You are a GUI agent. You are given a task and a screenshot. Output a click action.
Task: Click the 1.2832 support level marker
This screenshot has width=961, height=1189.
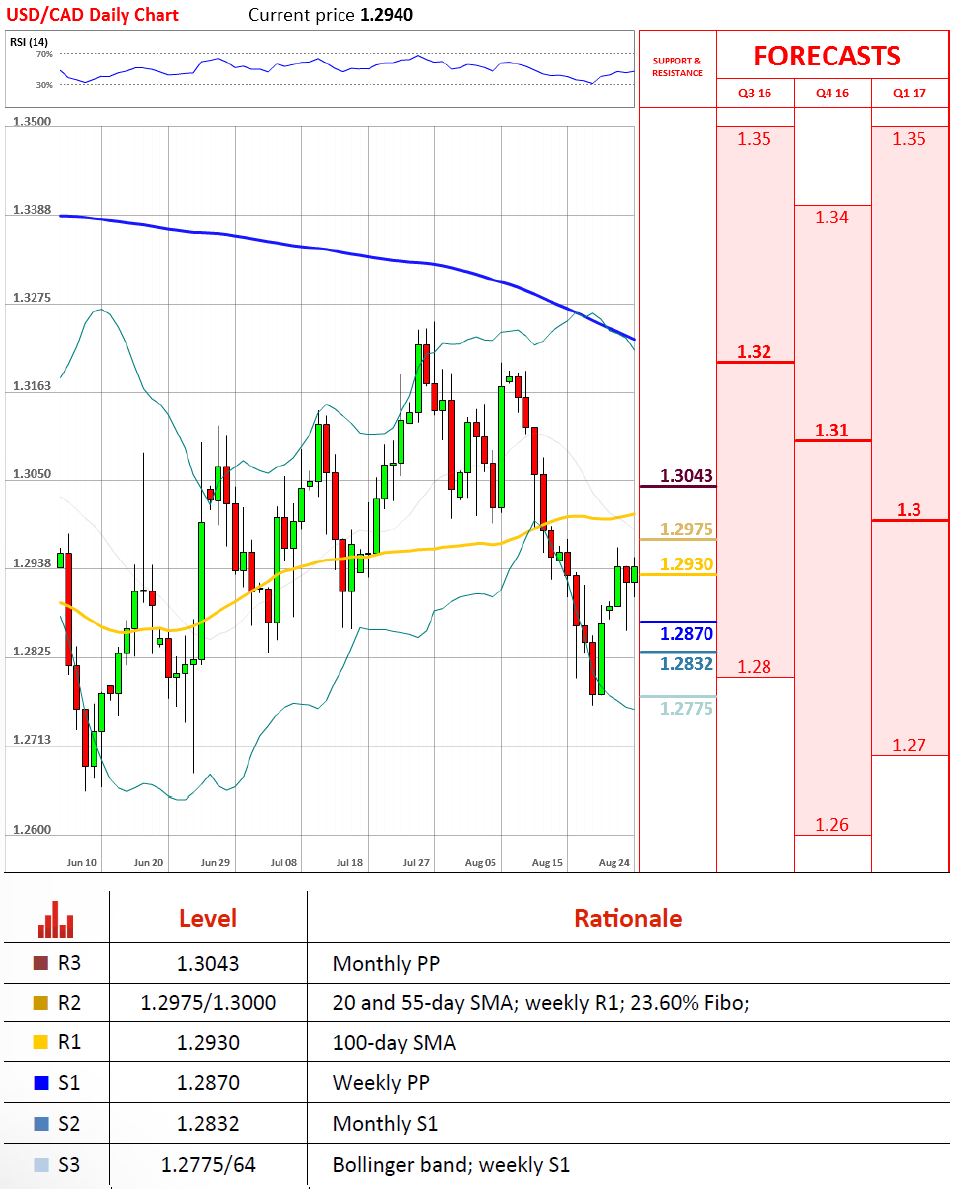[x=686, y=664]
